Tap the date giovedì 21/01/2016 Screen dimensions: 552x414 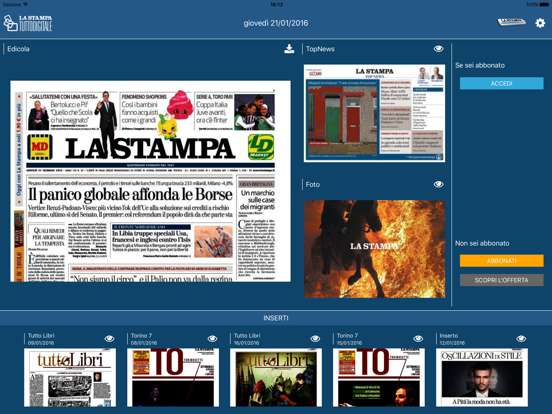276,23
